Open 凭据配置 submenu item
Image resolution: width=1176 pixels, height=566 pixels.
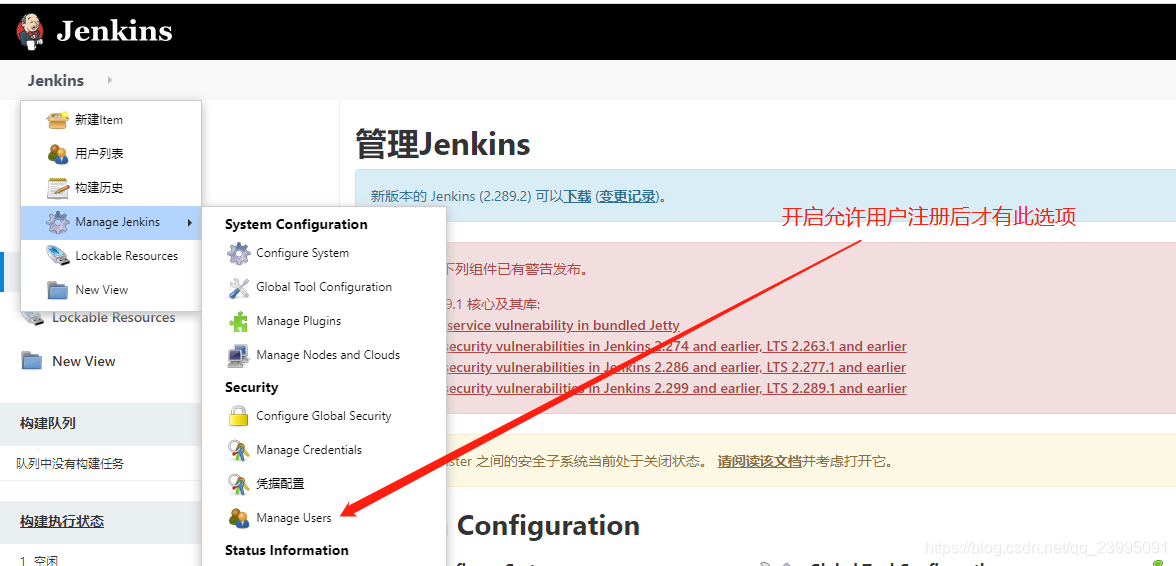point(280,484)
